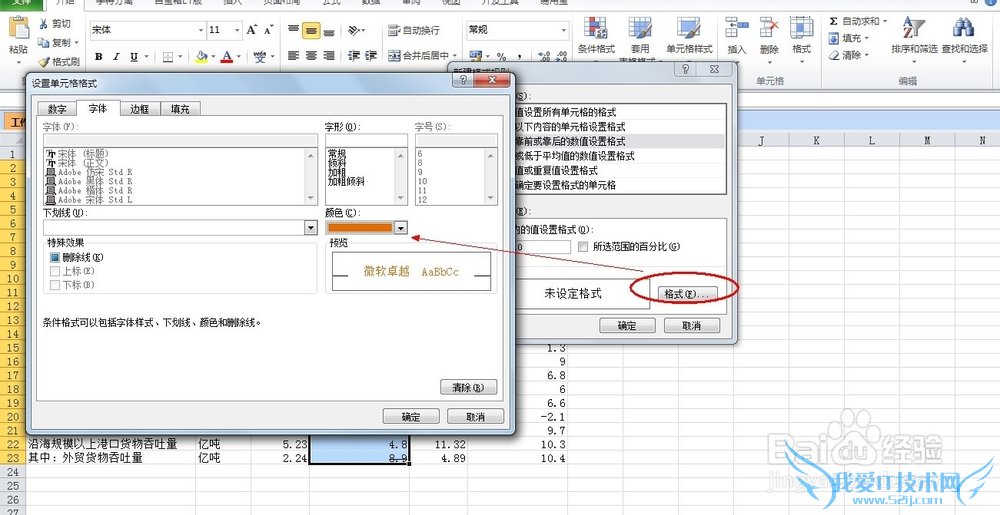
Task: Click the 沿海规模以上港口货物吞吐量 cell
Action: pos(110,444)
